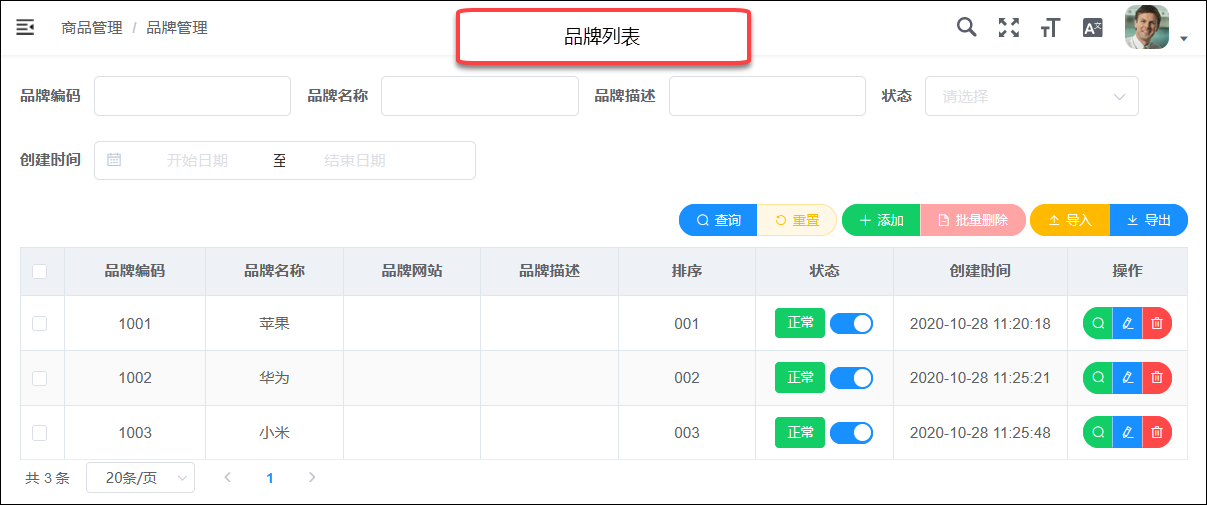Disable the status switch for 小米
The image size is (1207, 505).
click(851, 433)
